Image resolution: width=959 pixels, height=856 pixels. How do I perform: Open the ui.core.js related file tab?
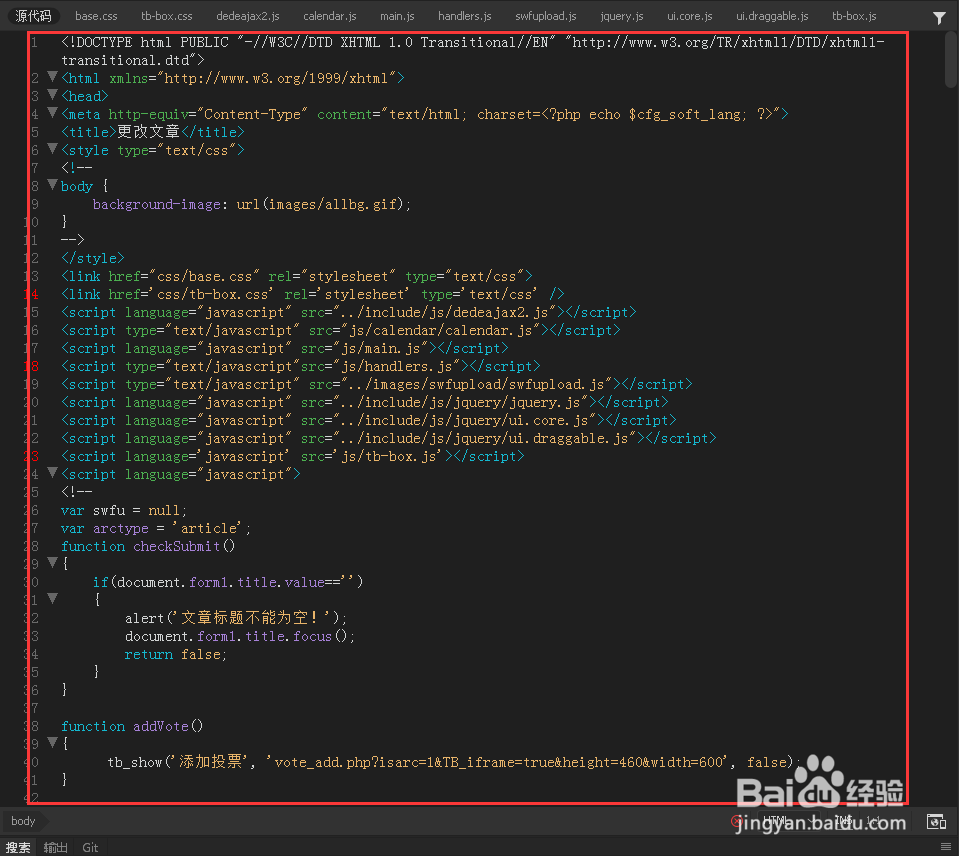click(689, 17)
